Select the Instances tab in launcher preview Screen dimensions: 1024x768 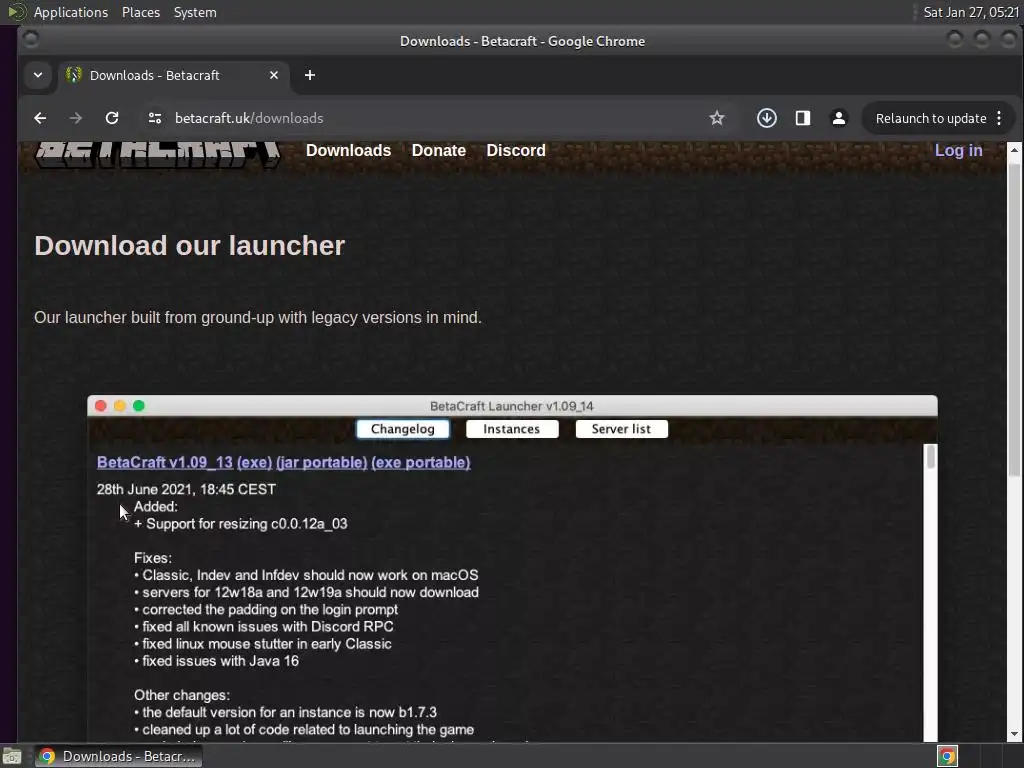click(x=511, y=429)
